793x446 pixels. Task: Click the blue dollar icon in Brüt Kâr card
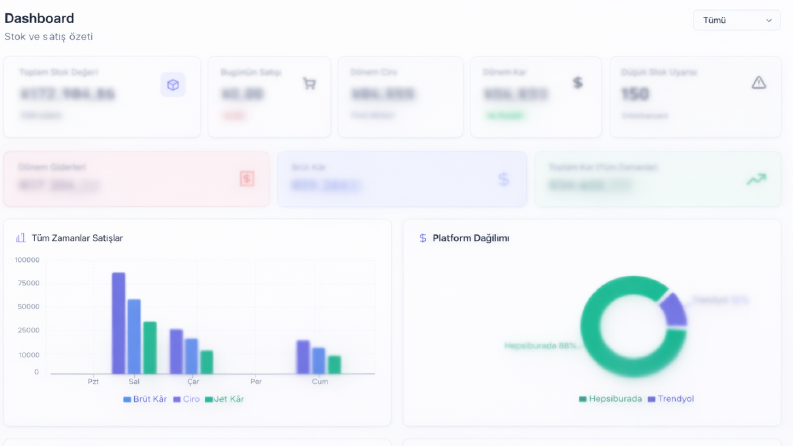(503, 179)
